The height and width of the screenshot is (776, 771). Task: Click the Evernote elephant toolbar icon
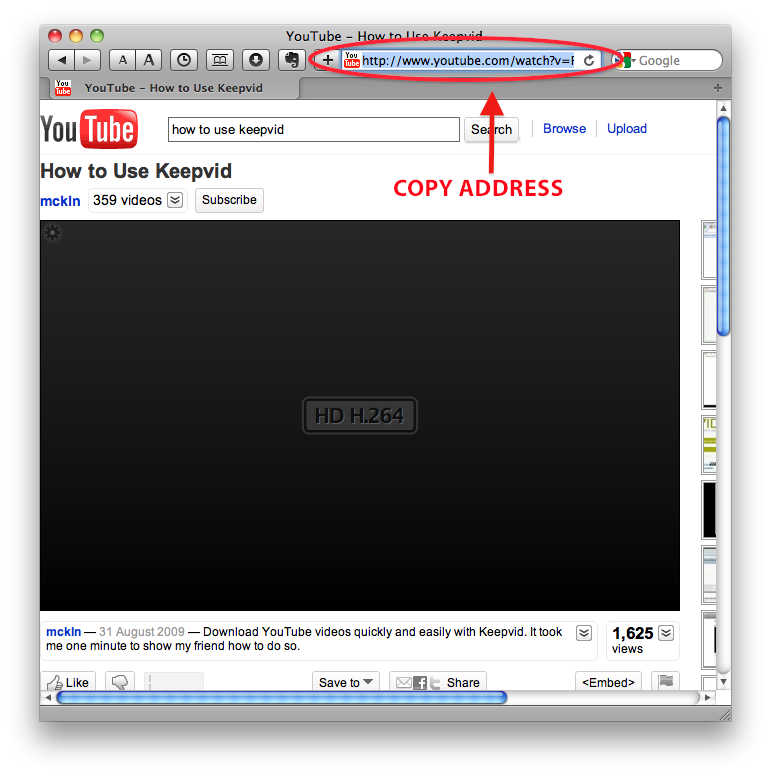tap(291, 60)
